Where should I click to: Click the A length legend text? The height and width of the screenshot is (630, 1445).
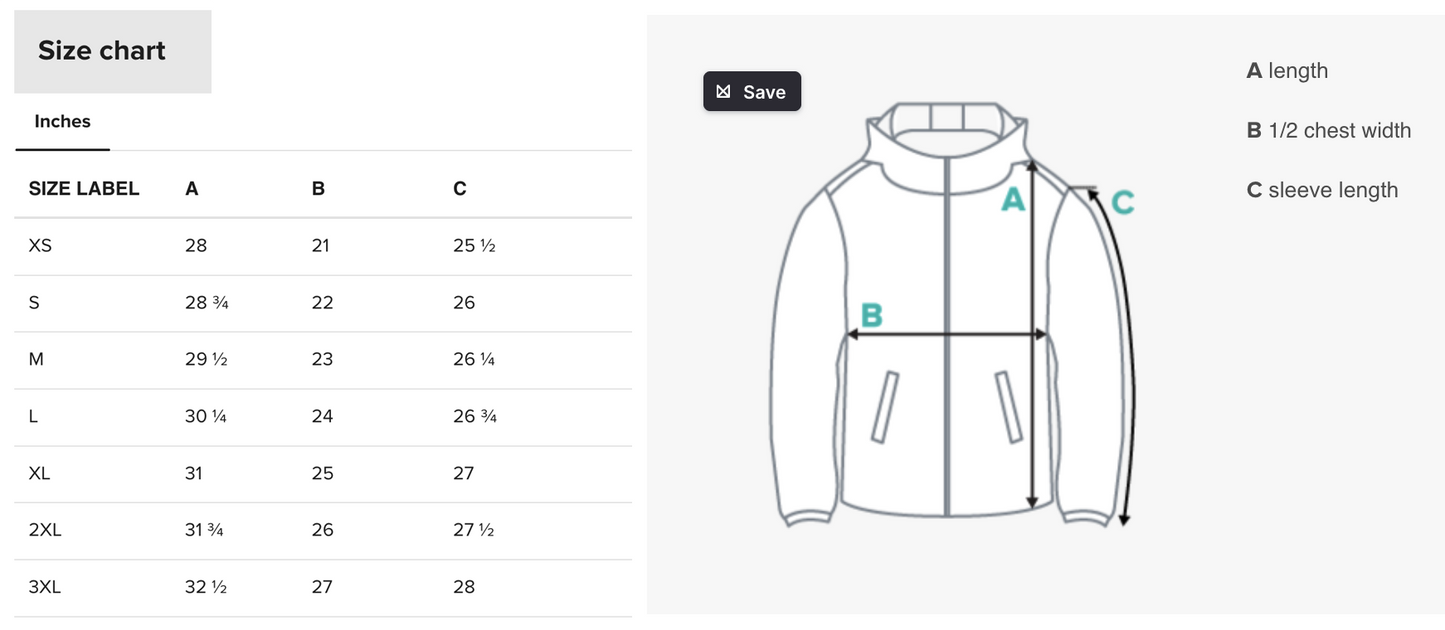coord(1287,71)
